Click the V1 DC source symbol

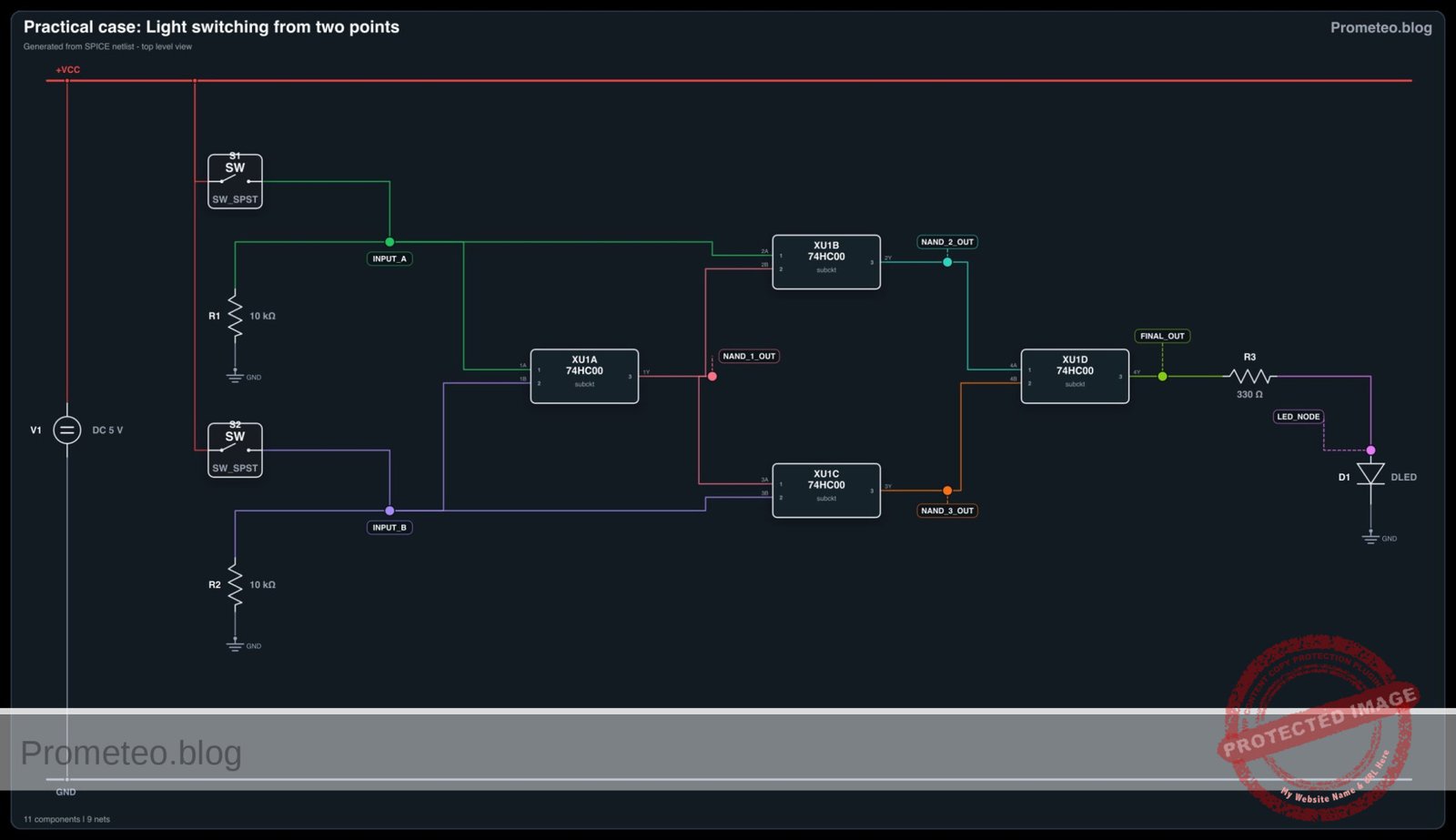66,430
